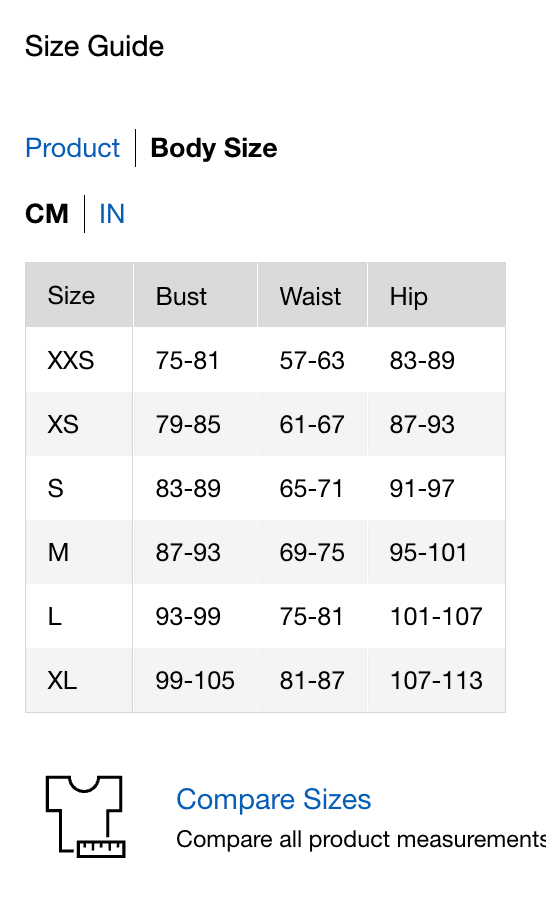Select the XS size row label
The image size is (546, 904).
click(63, 425)
